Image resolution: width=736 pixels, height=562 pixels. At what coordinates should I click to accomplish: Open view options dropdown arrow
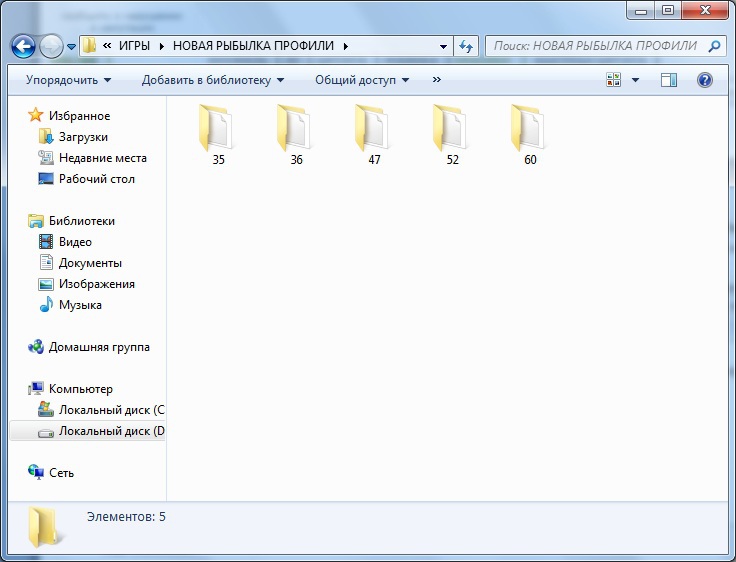point(636,80)
